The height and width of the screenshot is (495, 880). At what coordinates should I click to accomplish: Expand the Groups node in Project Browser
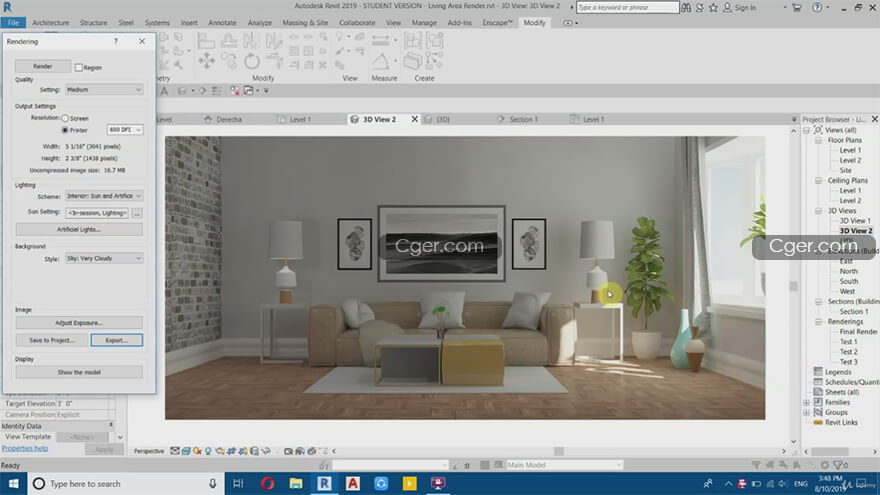[806, 412]
